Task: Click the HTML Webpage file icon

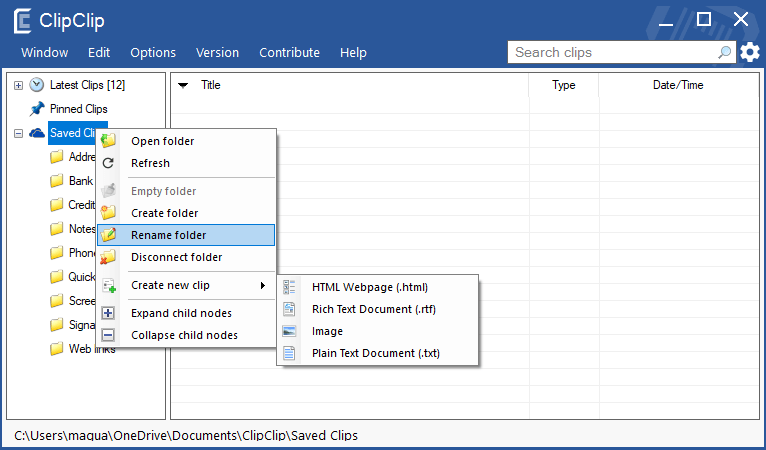Action: pyautogui.click(x=290, y=287)
